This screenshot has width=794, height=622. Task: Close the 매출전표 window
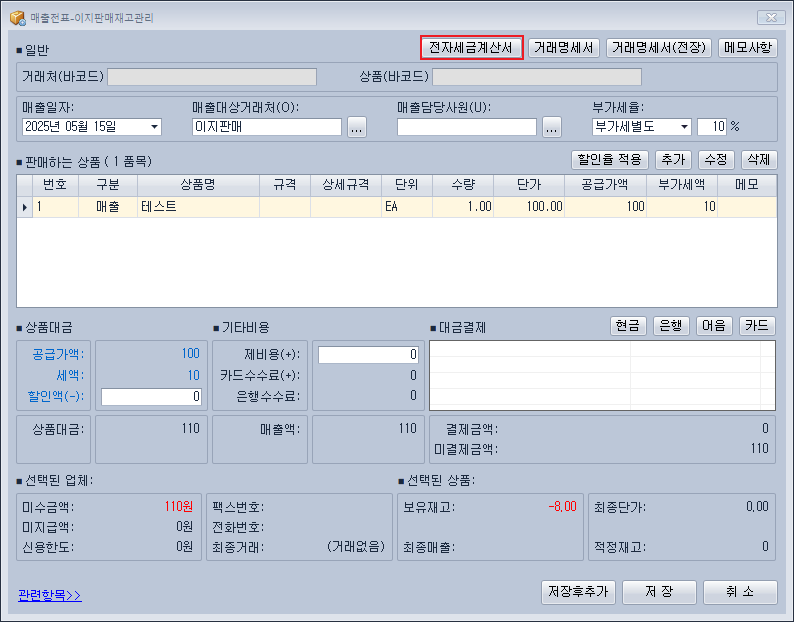click(x=771, y=18)
